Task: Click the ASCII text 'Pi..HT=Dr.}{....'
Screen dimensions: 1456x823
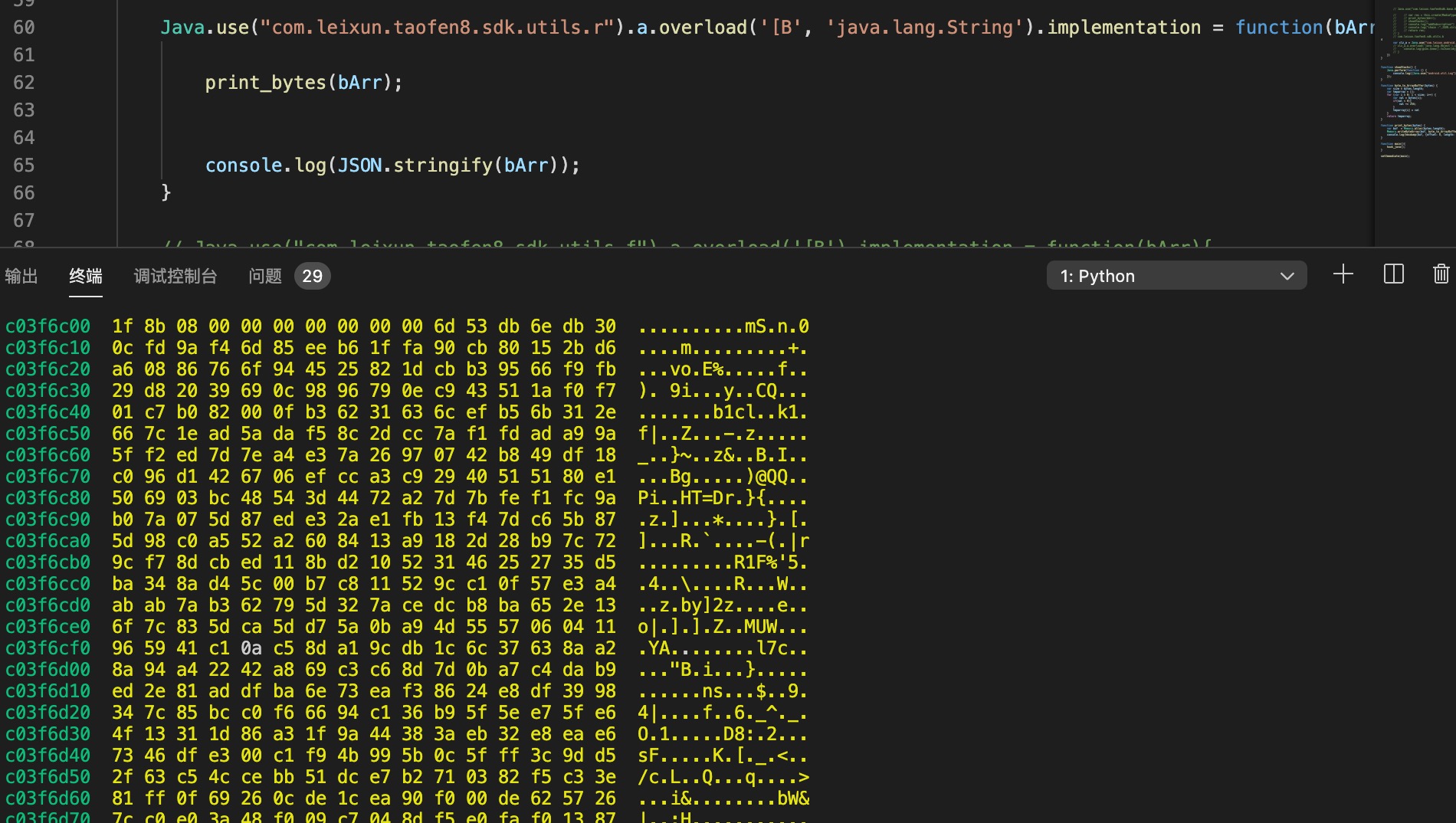Action: tap(723, 498)
